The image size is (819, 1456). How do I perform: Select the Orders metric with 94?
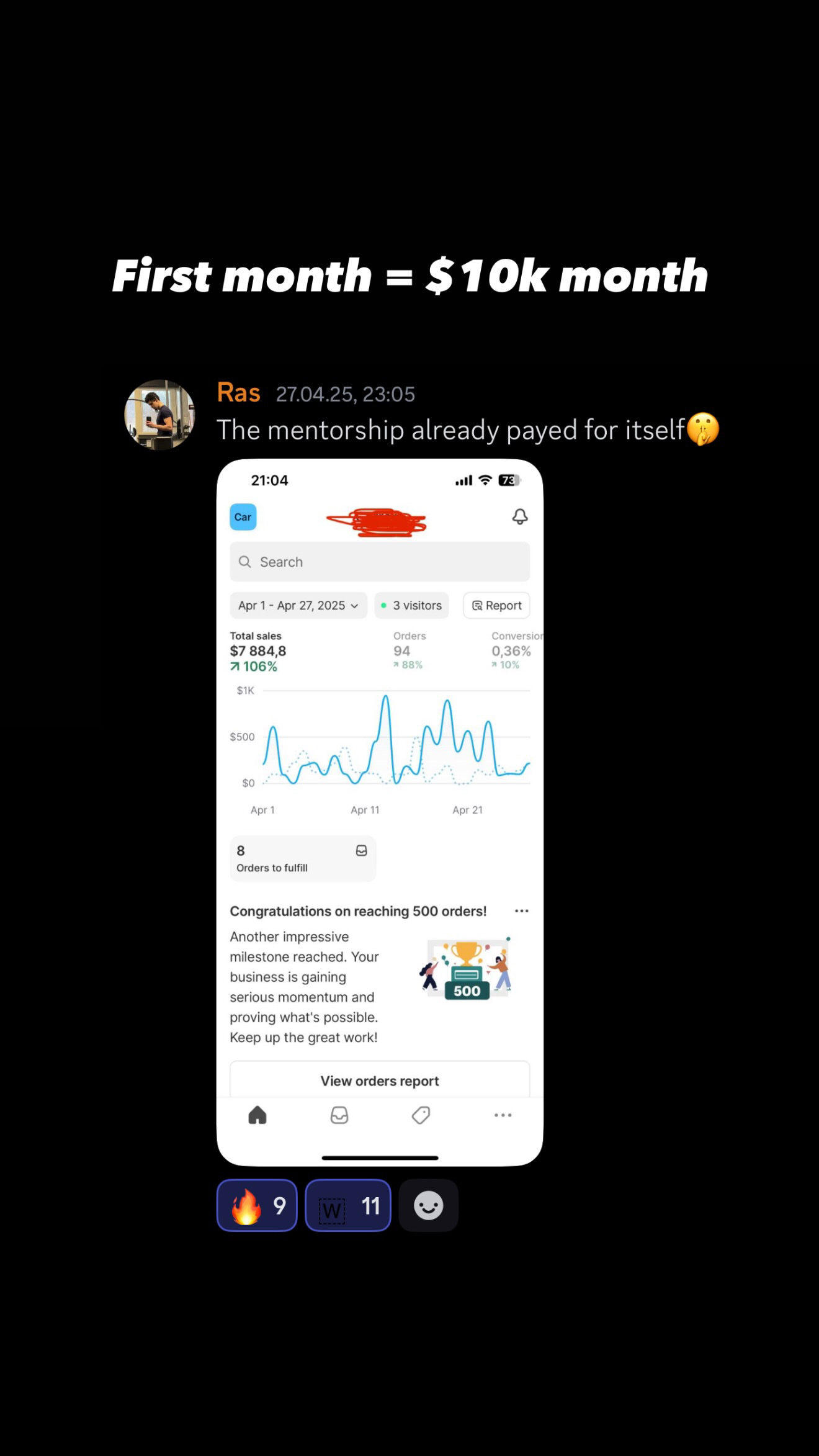click(409, 650)
